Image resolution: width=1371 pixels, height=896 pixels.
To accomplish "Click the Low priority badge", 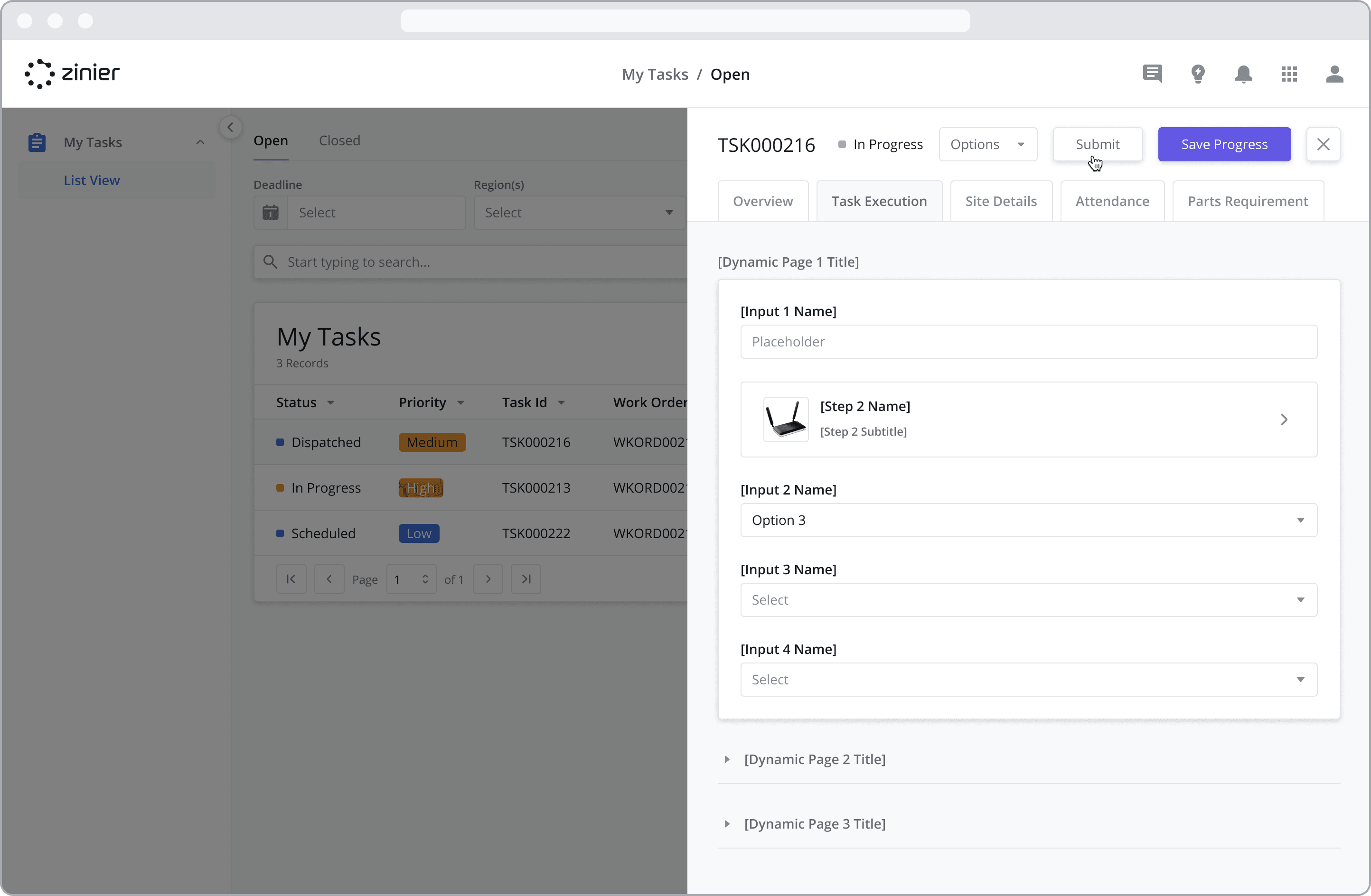I will coord(419,533).
